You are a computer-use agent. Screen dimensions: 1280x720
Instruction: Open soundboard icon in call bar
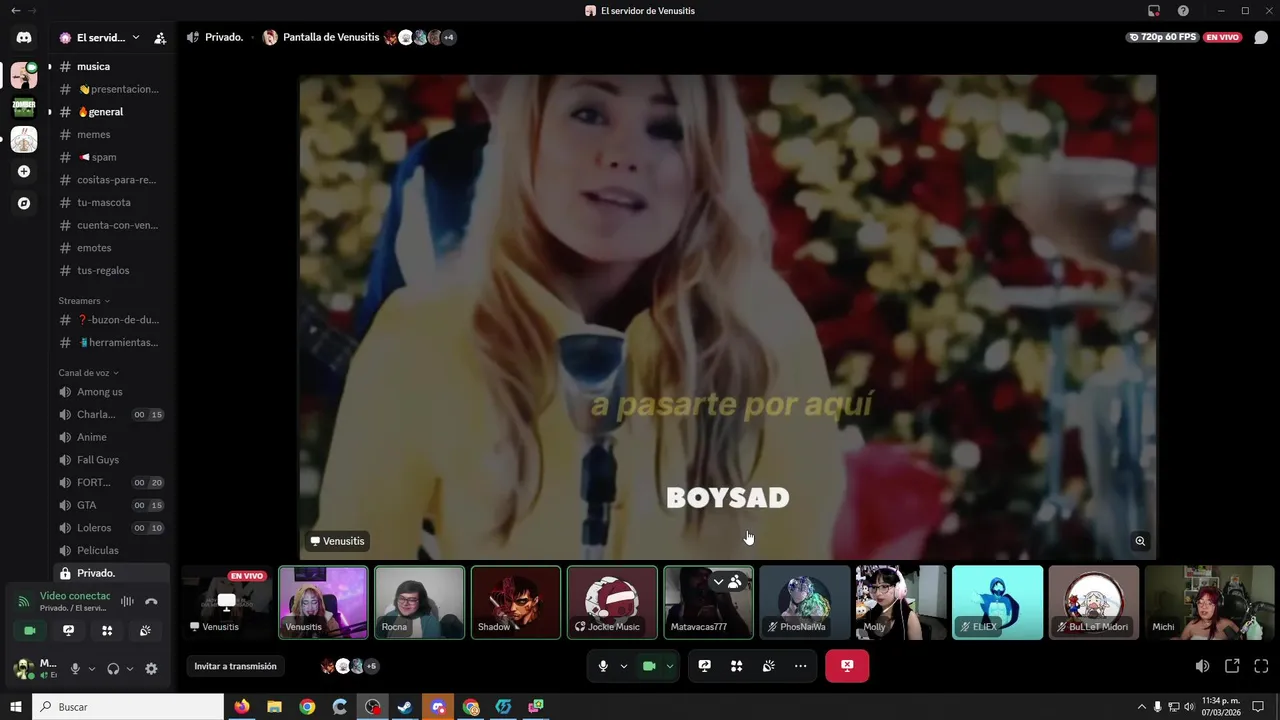pyautogui.click(x=768, y=666)
